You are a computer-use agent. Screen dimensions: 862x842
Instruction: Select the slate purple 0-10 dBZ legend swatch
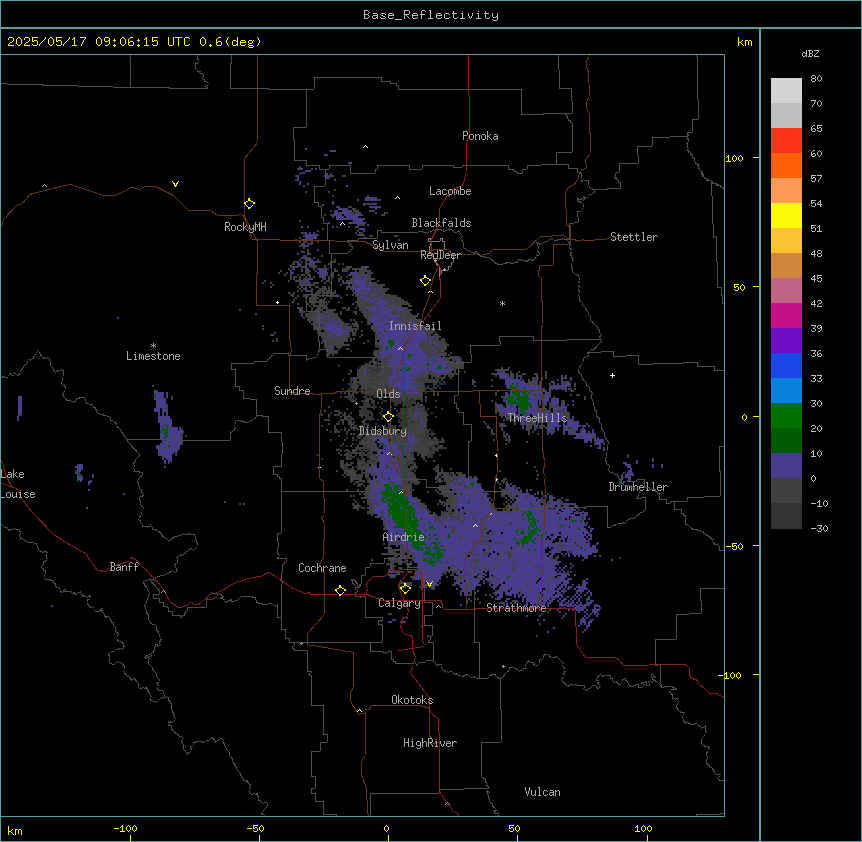pyautogui.click(x=786, y=466)
